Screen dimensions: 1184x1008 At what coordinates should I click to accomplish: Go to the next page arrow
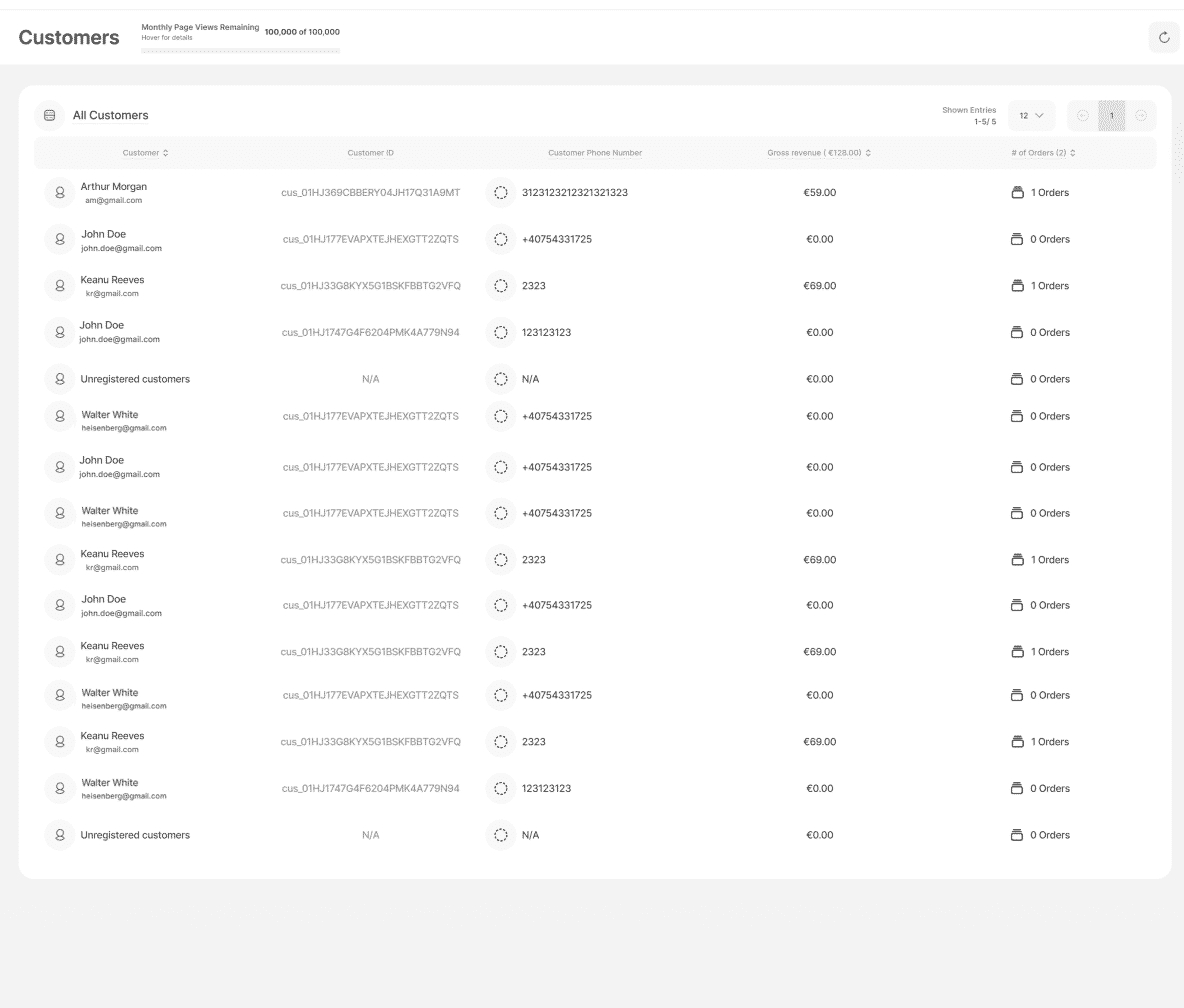[x=1141, y=116]
